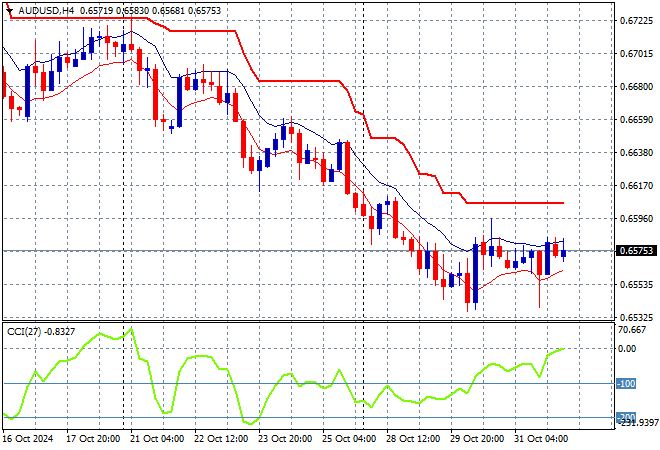The width and height of the screenshot is (660, 450).
Task: Click the 31 Oct 04:00 time label
Action: click(541, 439)
